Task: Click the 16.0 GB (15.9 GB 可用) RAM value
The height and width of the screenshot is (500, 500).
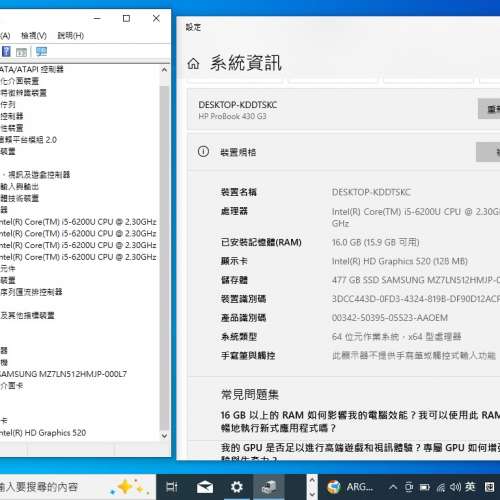Action: point(375,242)
